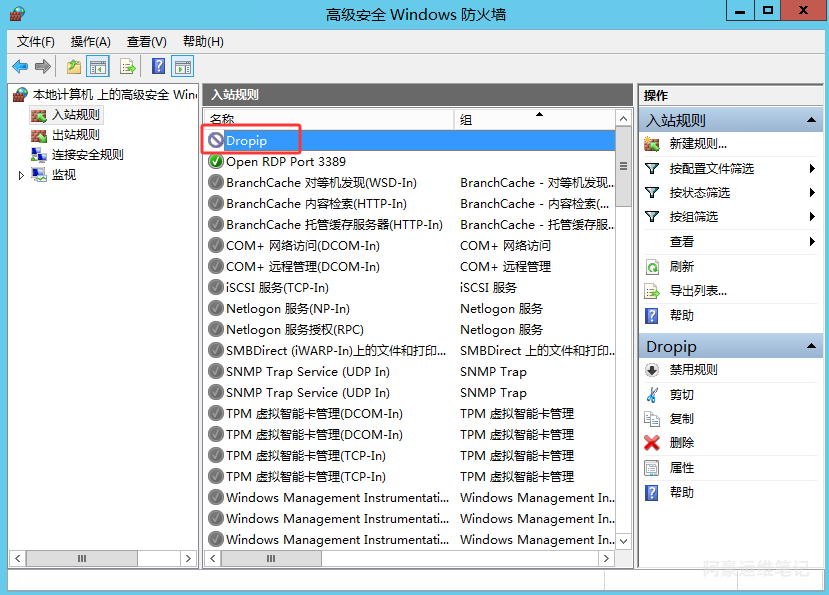
Task: Open the 操作(A) menu
Action: pyautogui.click(x=90, y=42)
